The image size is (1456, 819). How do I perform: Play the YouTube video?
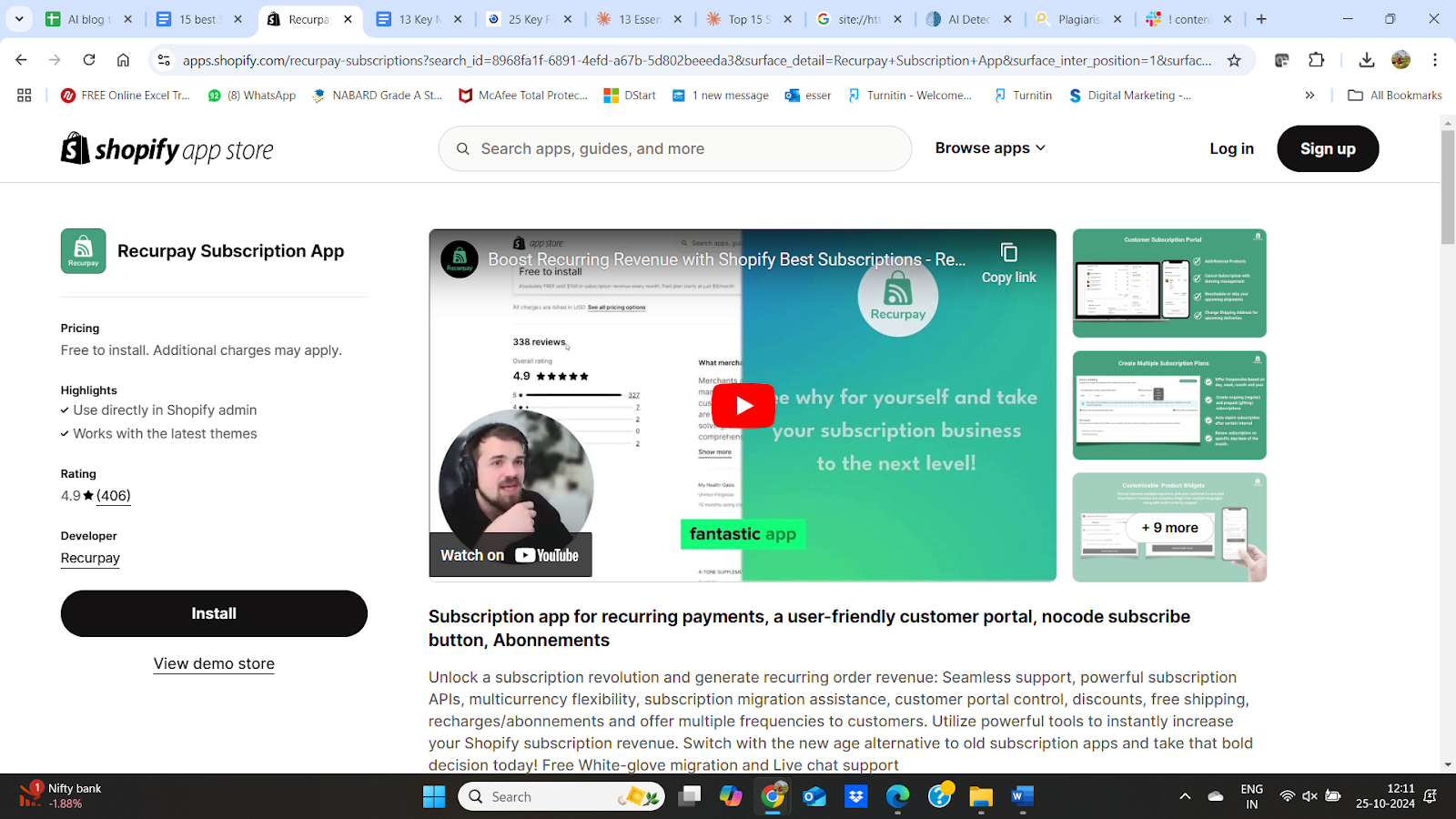coord(743,406)
